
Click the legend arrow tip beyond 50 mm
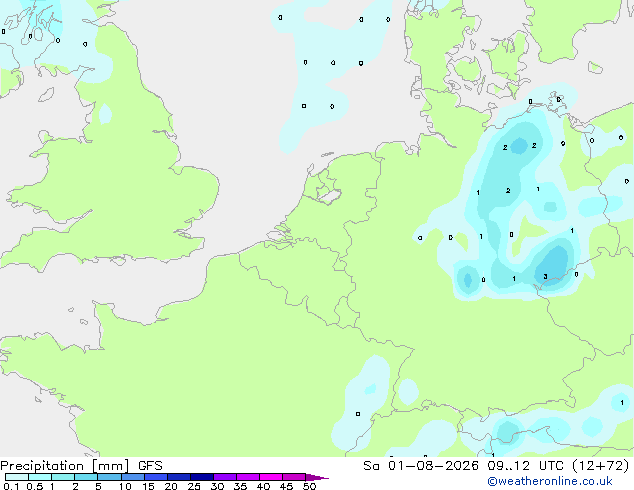[317, 477]
